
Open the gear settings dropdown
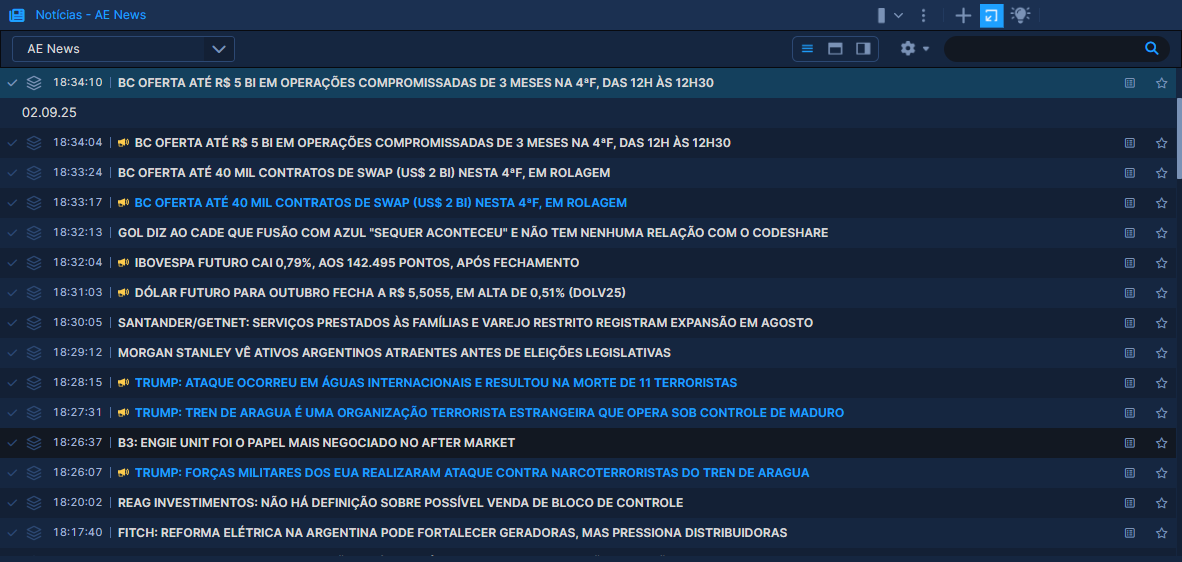click(x=914, y=49)
